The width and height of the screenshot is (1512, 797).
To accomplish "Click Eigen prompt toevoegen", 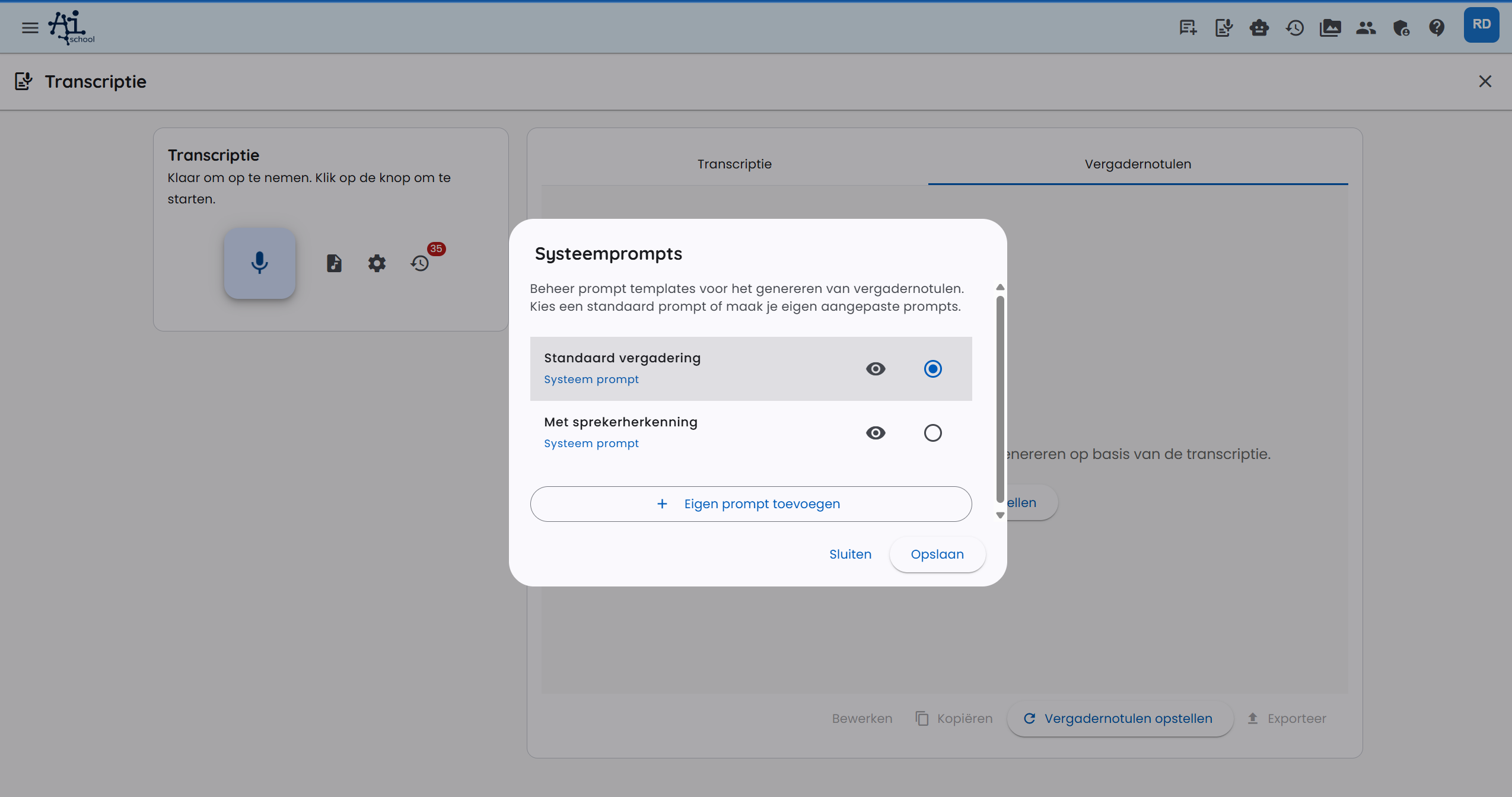I will click(749, 503).
